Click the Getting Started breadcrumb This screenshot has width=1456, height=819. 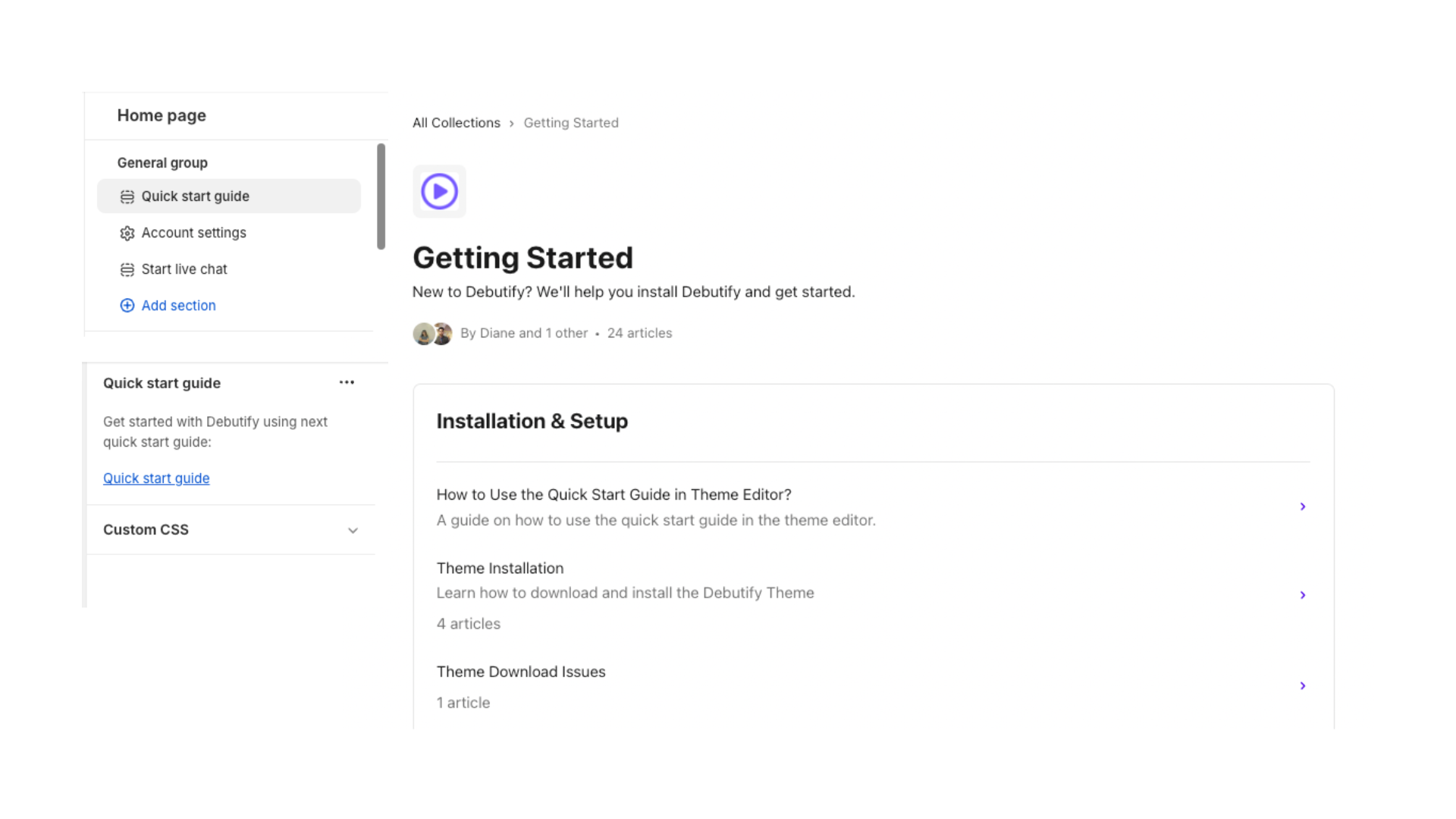[571, 123]
